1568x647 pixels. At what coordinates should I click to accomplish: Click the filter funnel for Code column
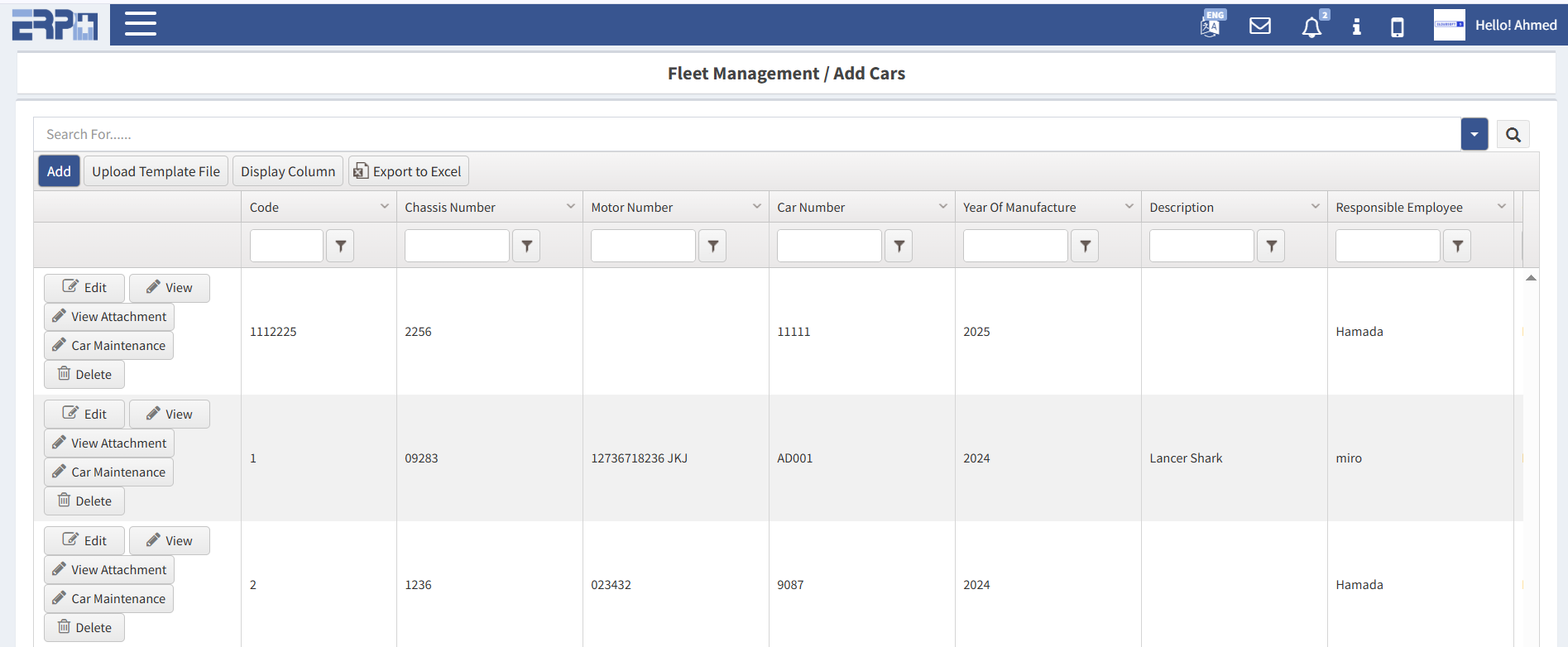pyautogui.click(x=340, y=246)
